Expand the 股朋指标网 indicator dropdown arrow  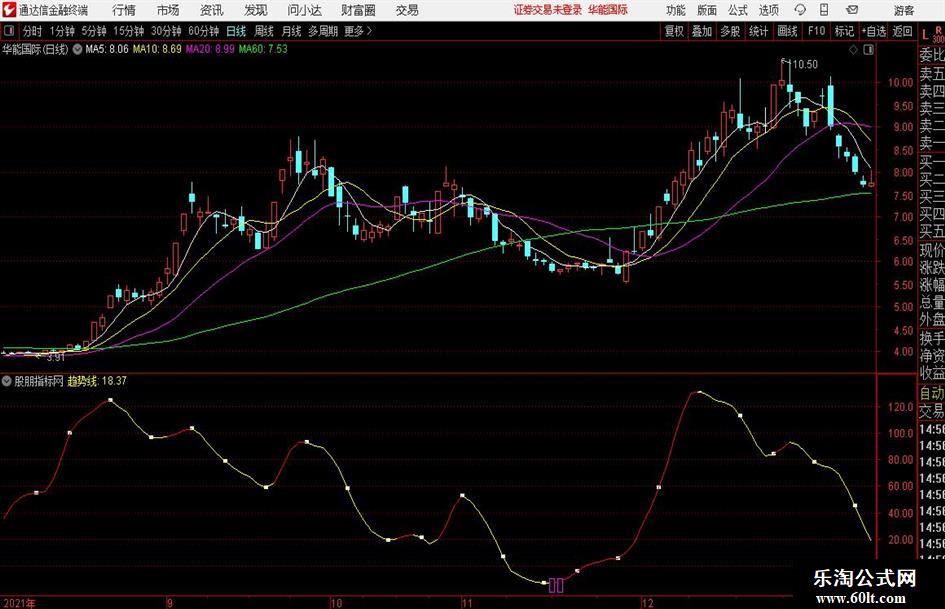[7, 381]
